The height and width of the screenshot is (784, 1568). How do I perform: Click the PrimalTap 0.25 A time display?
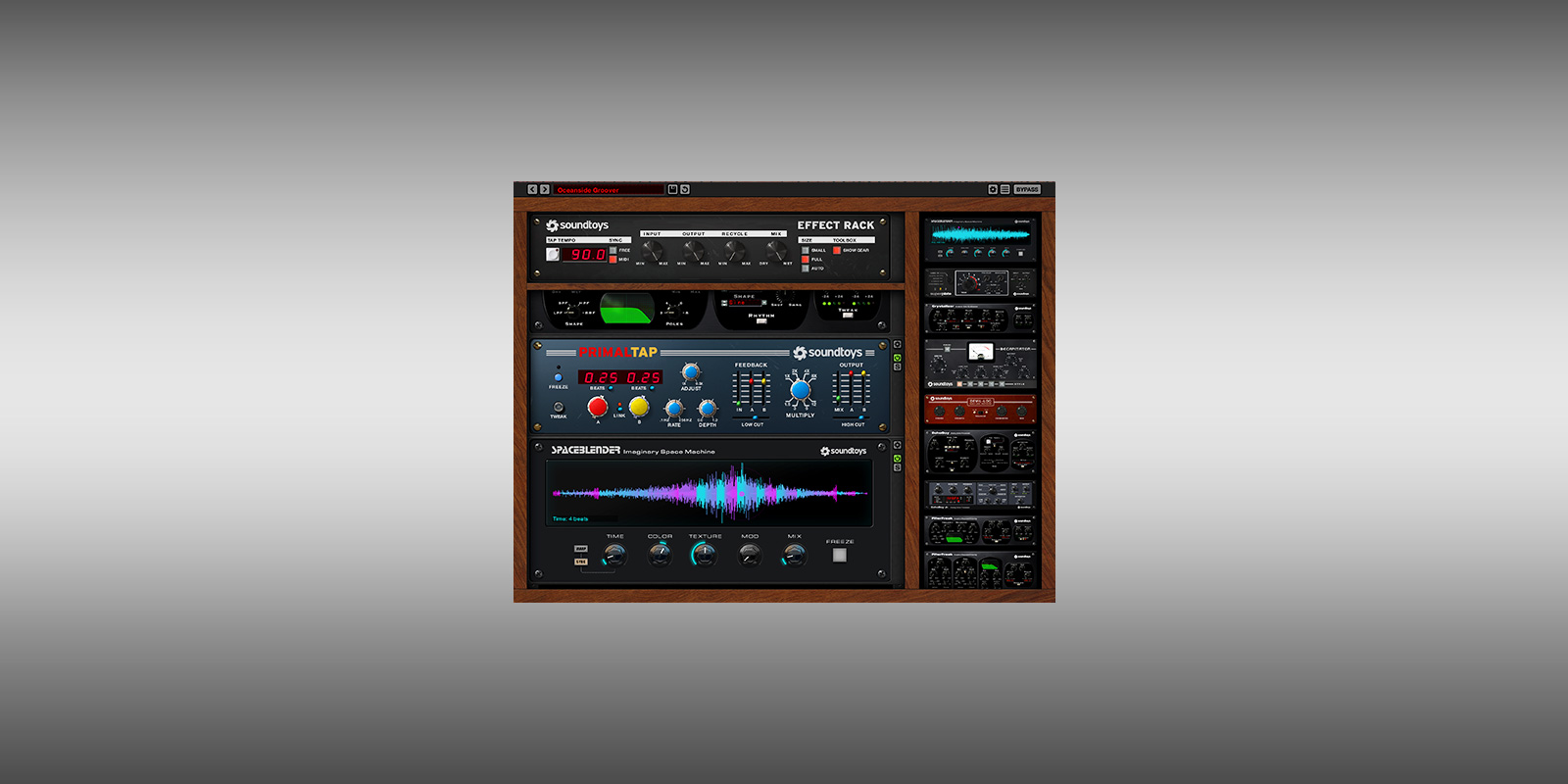click(x=601, y=377)
